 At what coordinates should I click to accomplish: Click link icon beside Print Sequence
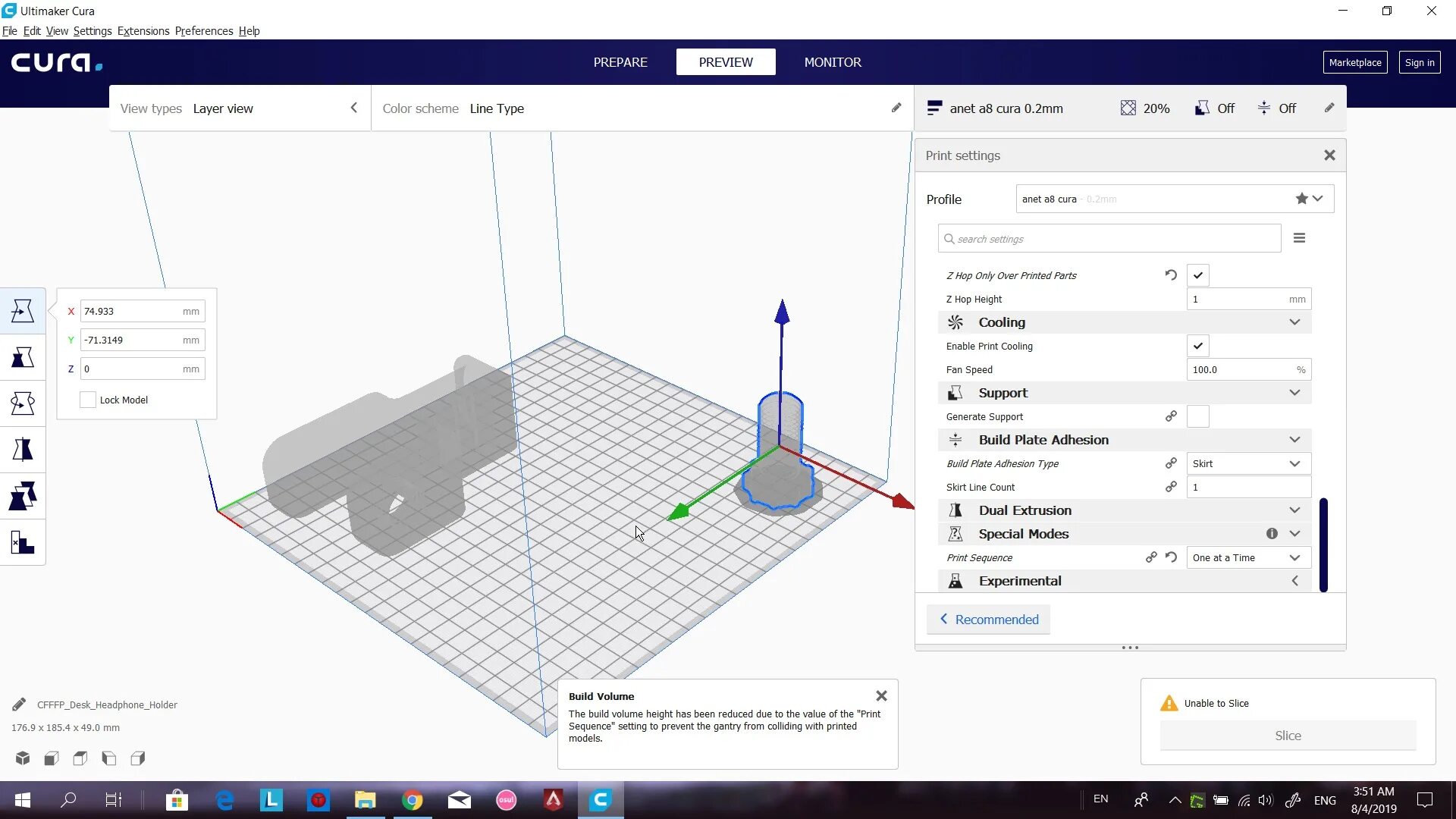1151,557
